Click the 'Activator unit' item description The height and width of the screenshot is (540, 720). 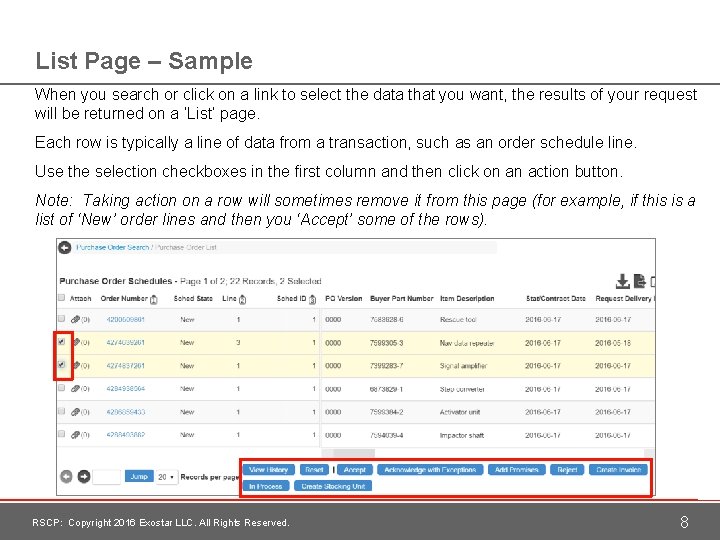pos(460,412)
